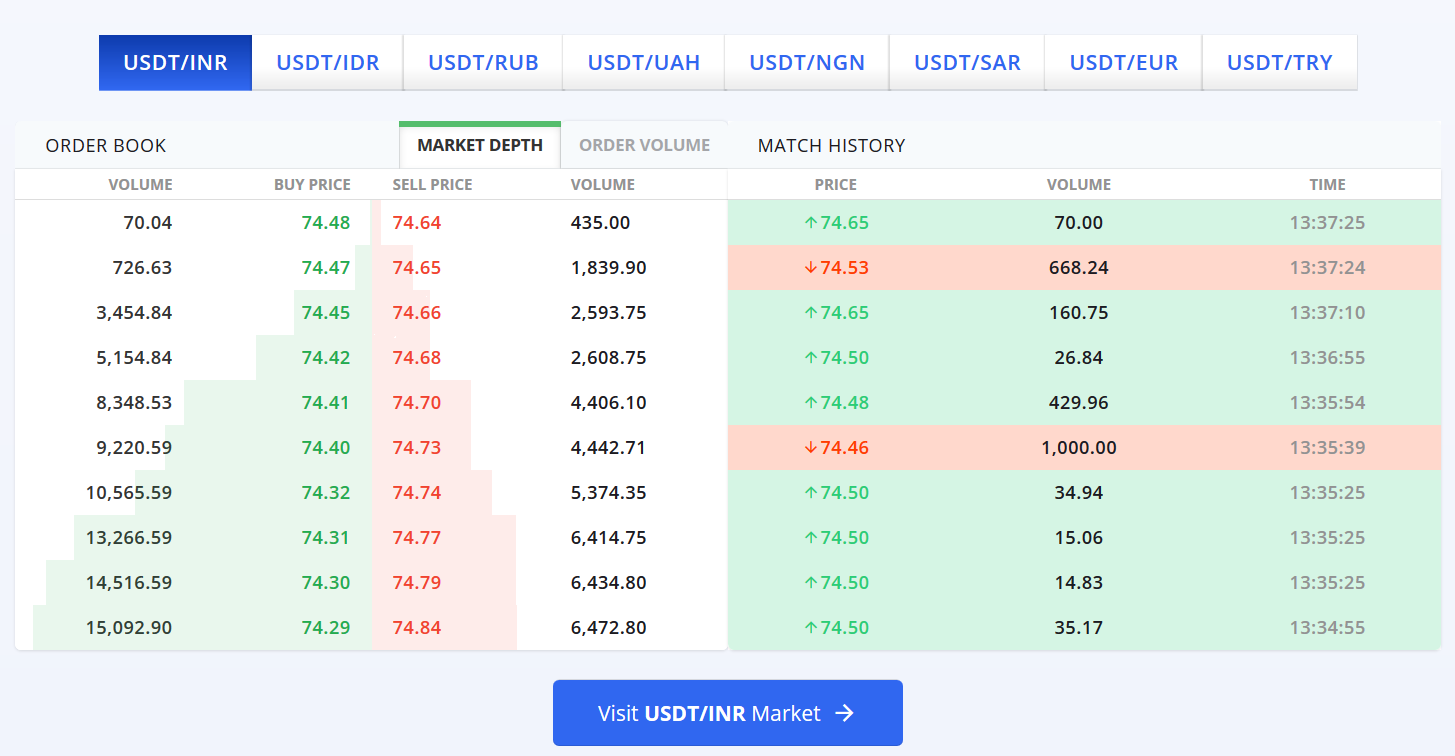Click the up arrow in the 13:34:55 row
Image resolution: width=1455 pixels, height=756 pixels.
tap(811, 628)
